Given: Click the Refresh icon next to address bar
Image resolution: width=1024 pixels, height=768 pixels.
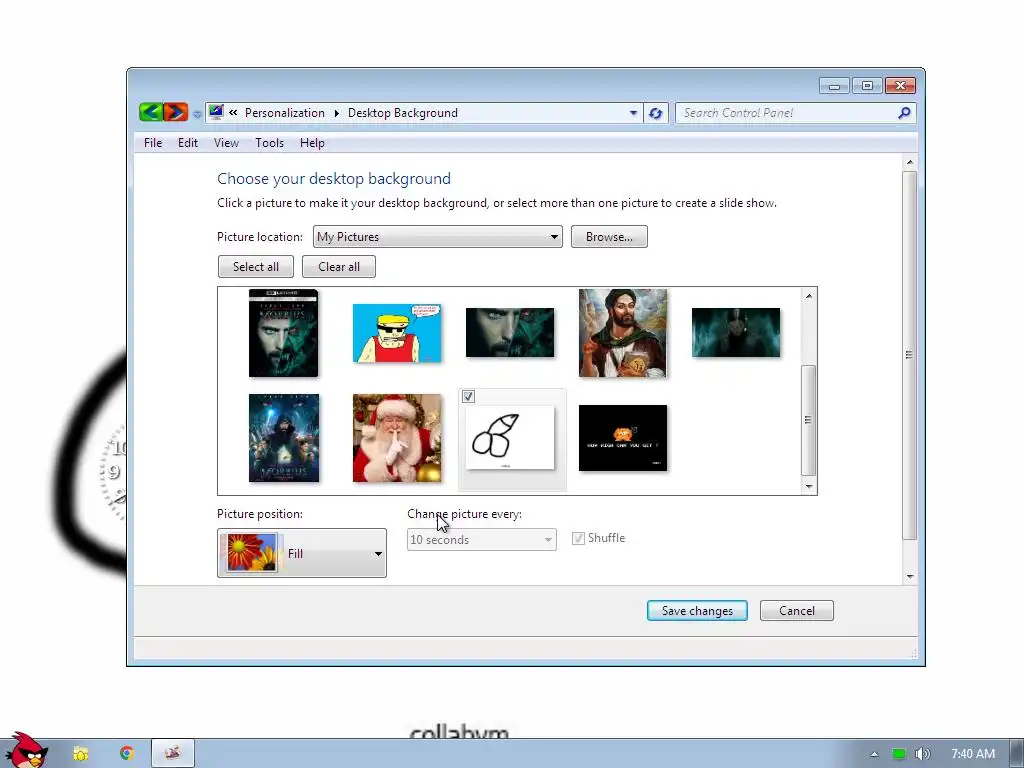Looking at the screenshot, I should click(656, 113).
